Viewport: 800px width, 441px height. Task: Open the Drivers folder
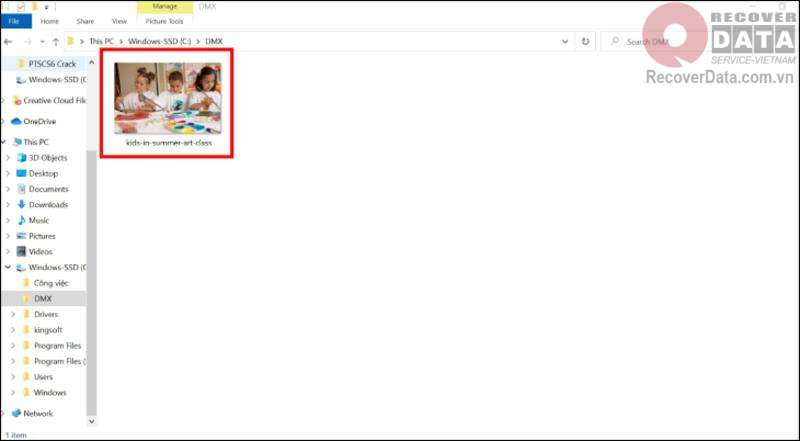coord(46,314)
